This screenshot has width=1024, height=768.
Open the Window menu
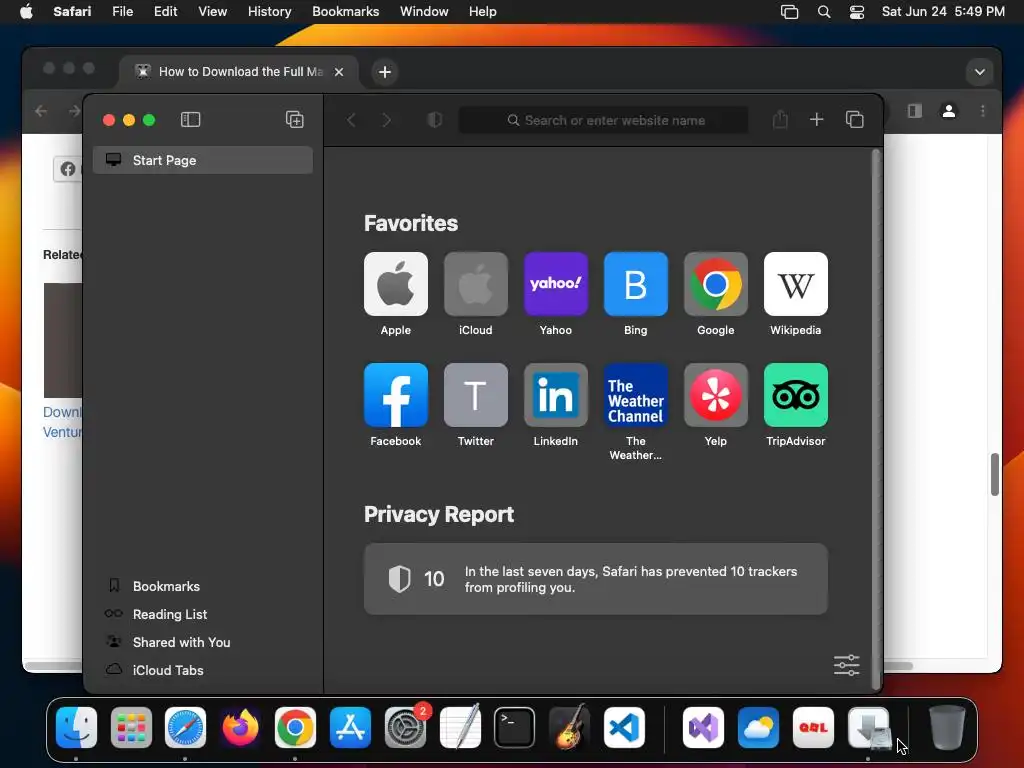(x=424, y=12)
